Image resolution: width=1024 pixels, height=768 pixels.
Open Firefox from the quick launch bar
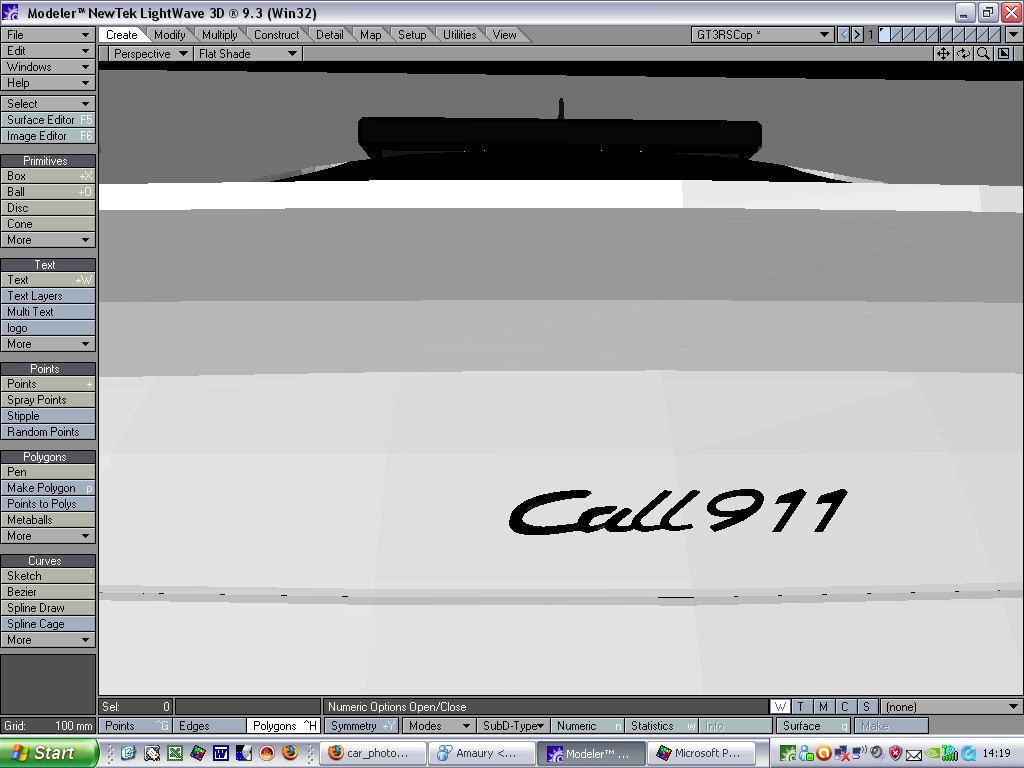pos(290,753)
